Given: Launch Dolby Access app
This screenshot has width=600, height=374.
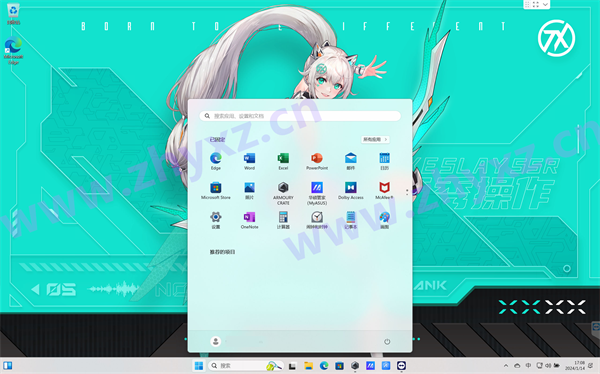Looking at the screenshot, I should [351, 191].
